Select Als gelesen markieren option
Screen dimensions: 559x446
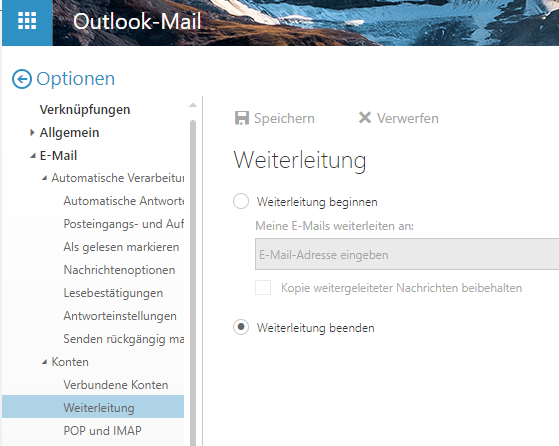click(x=121, y=247)
